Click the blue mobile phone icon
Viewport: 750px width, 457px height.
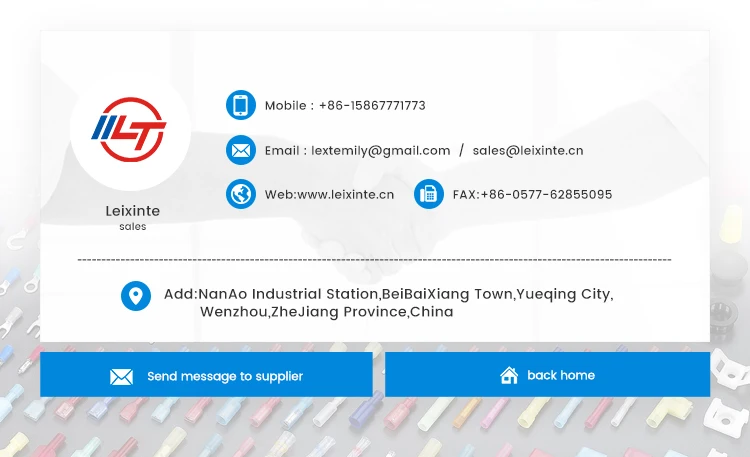[x=241, y=105]
